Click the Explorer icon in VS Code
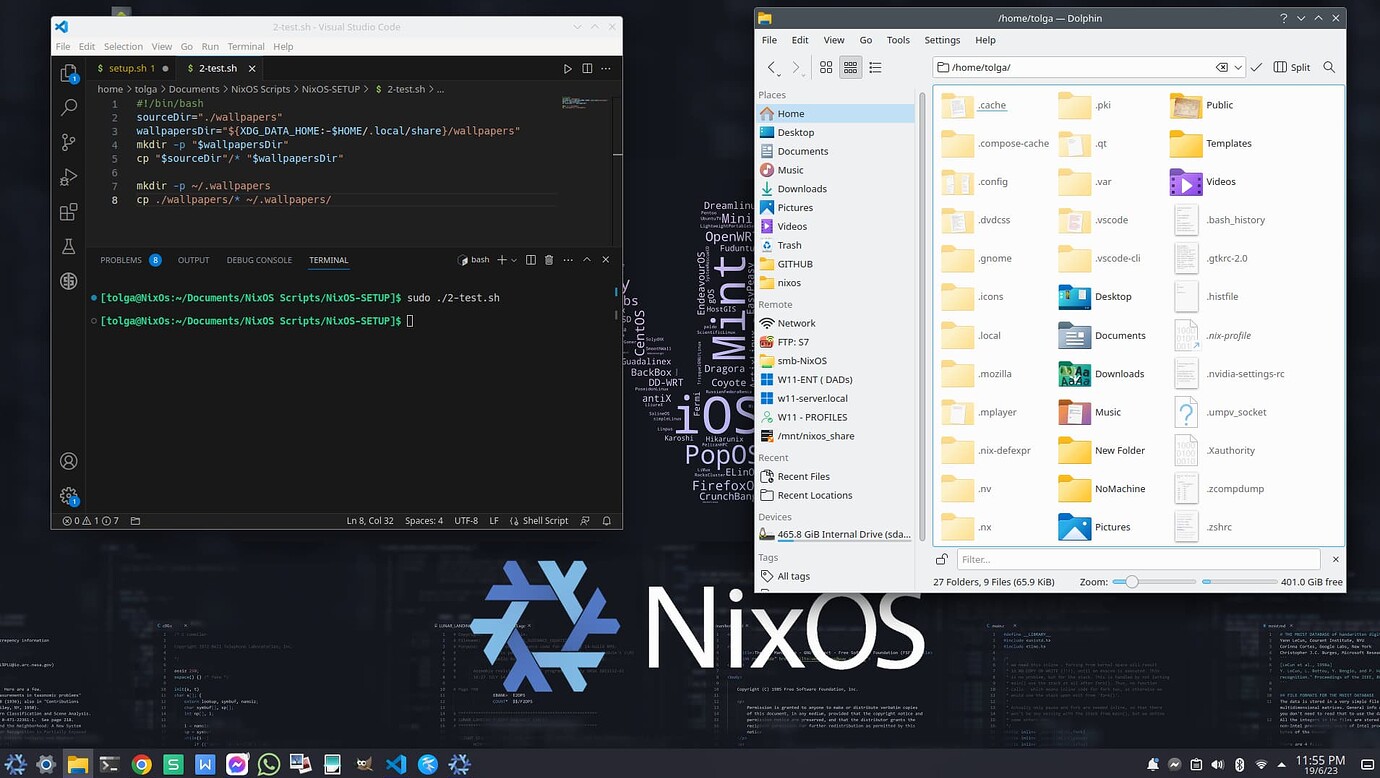 [x=68, y=73]
